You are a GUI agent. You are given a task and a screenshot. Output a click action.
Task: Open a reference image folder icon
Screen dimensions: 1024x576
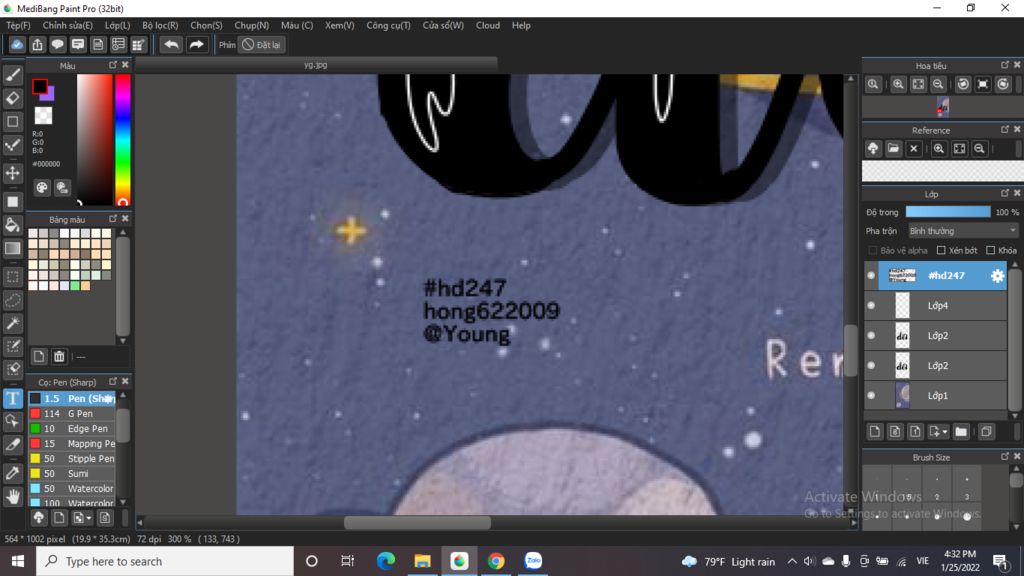coord(893,149)
